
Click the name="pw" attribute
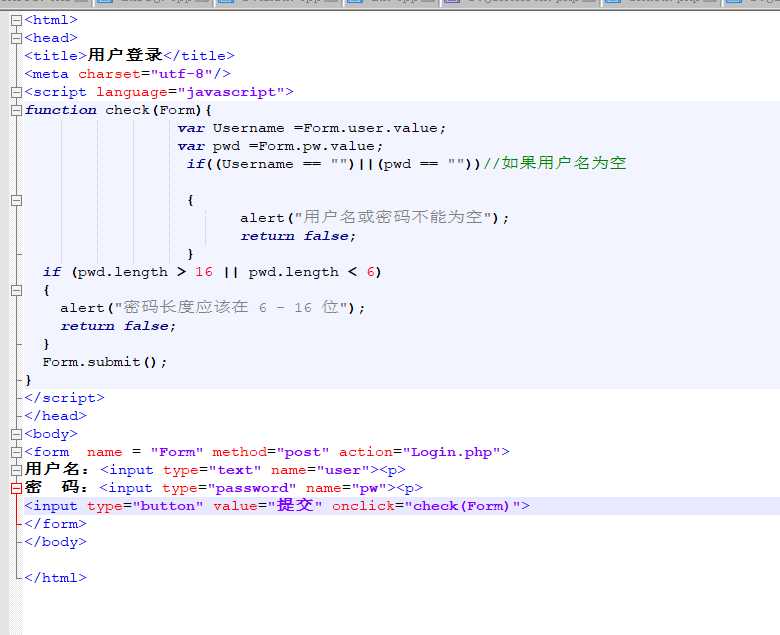coord(346,488)
